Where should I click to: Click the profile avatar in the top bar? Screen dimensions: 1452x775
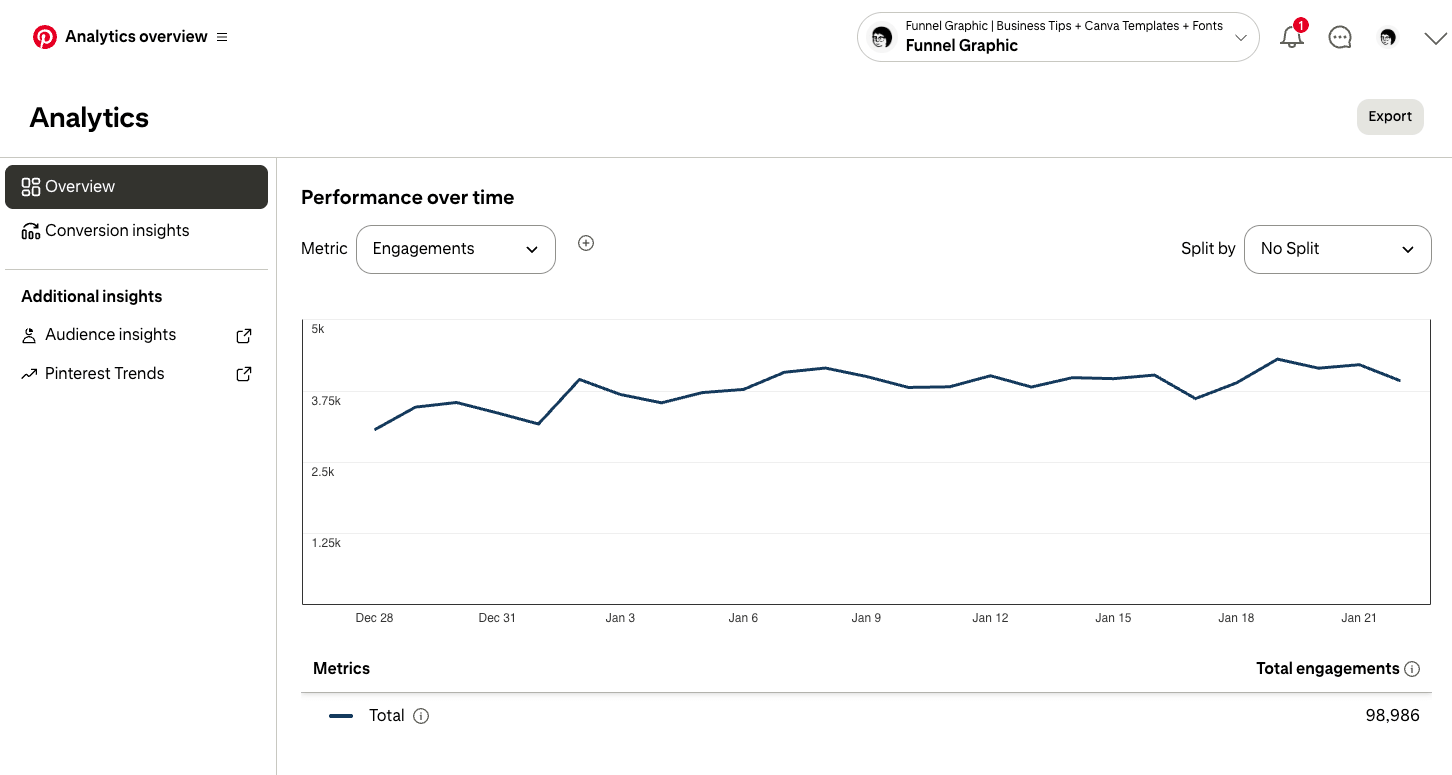pyautogui.click(x=1387, y=37)
